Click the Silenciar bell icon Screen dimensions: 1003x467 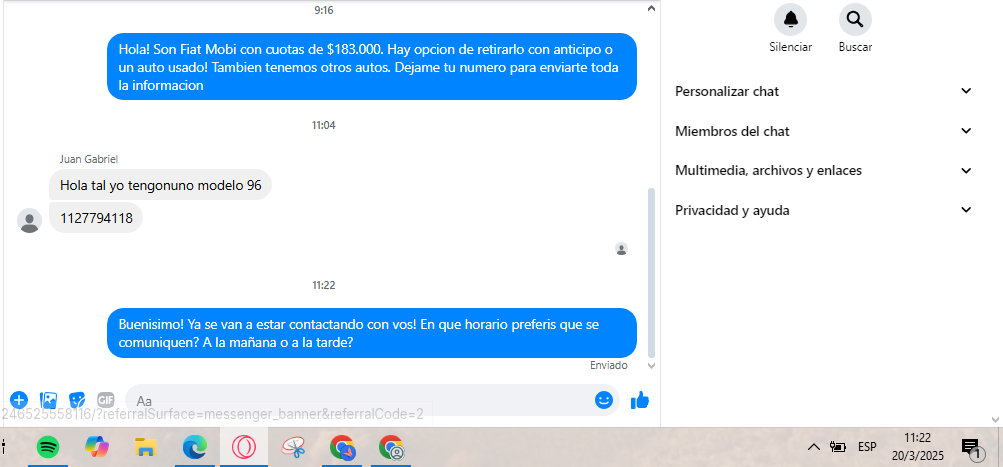(791, 19)
